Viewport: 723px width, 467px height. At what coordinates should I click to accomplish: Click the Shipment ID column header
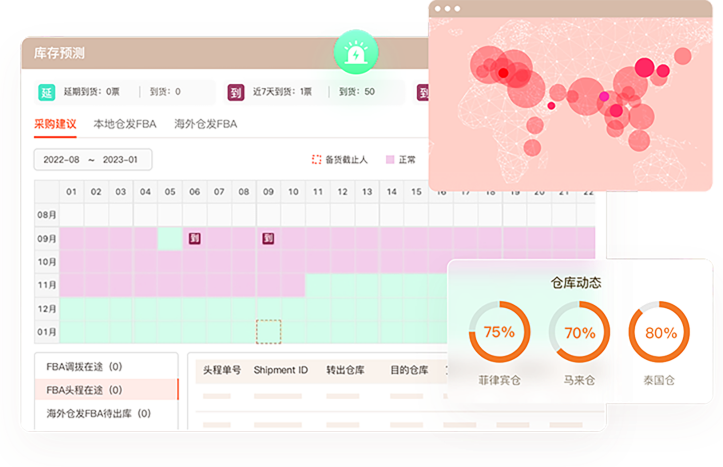click(x=281, y=370)
